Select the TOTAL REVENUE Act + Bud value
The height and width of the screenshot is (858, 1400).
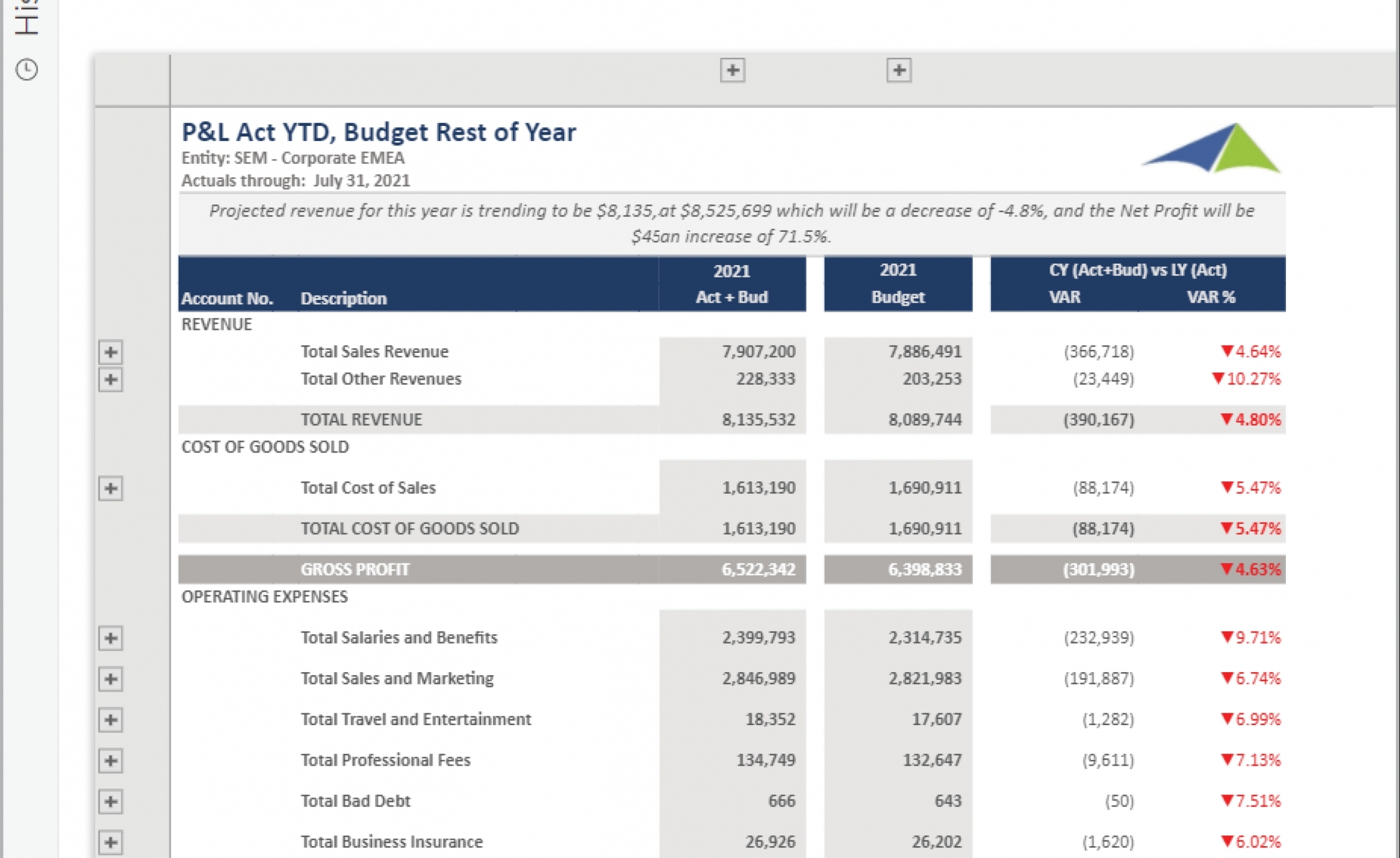758,420
